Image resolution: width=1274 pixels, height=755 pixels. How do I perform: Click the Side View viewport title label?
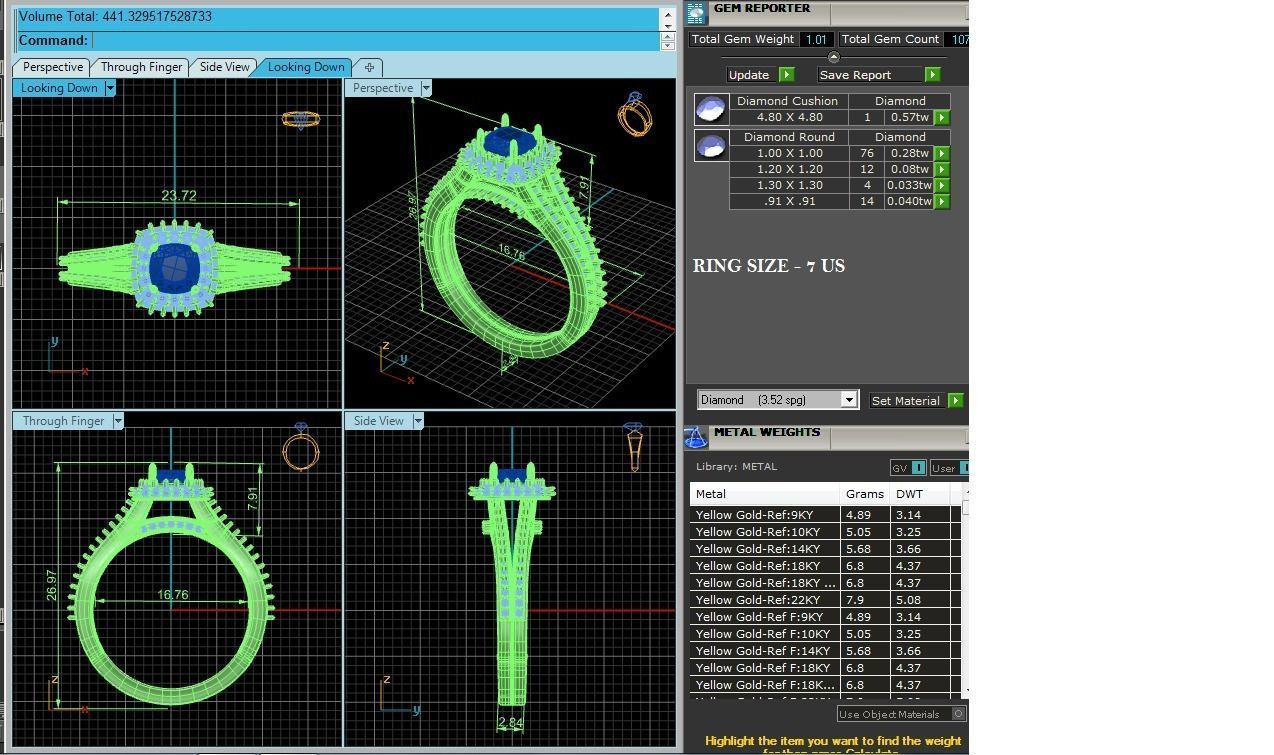(x=378, y=421)
